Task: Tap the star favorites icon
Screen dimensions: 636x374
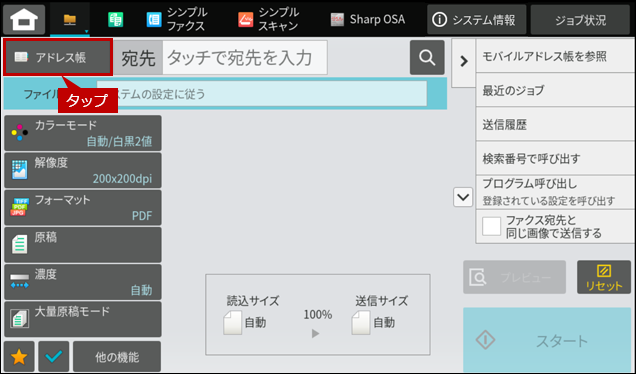Action: [x=19, y=357]
